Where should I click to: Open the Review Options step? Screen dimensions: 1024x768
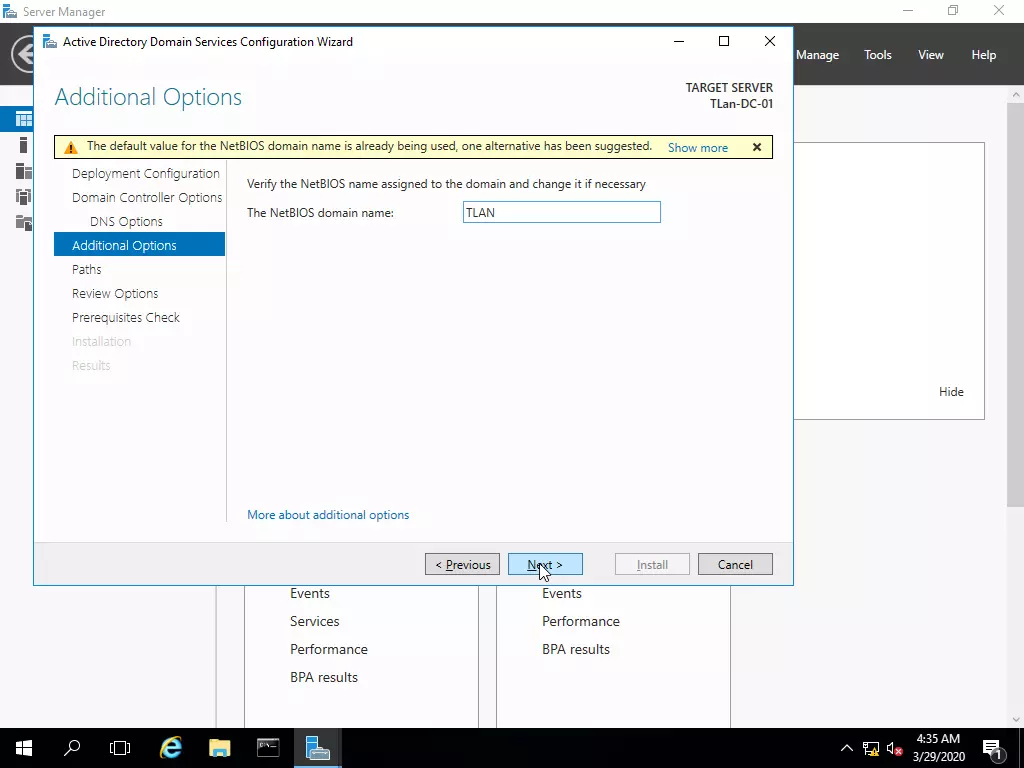pyautogui.click(x=115, y=293)
